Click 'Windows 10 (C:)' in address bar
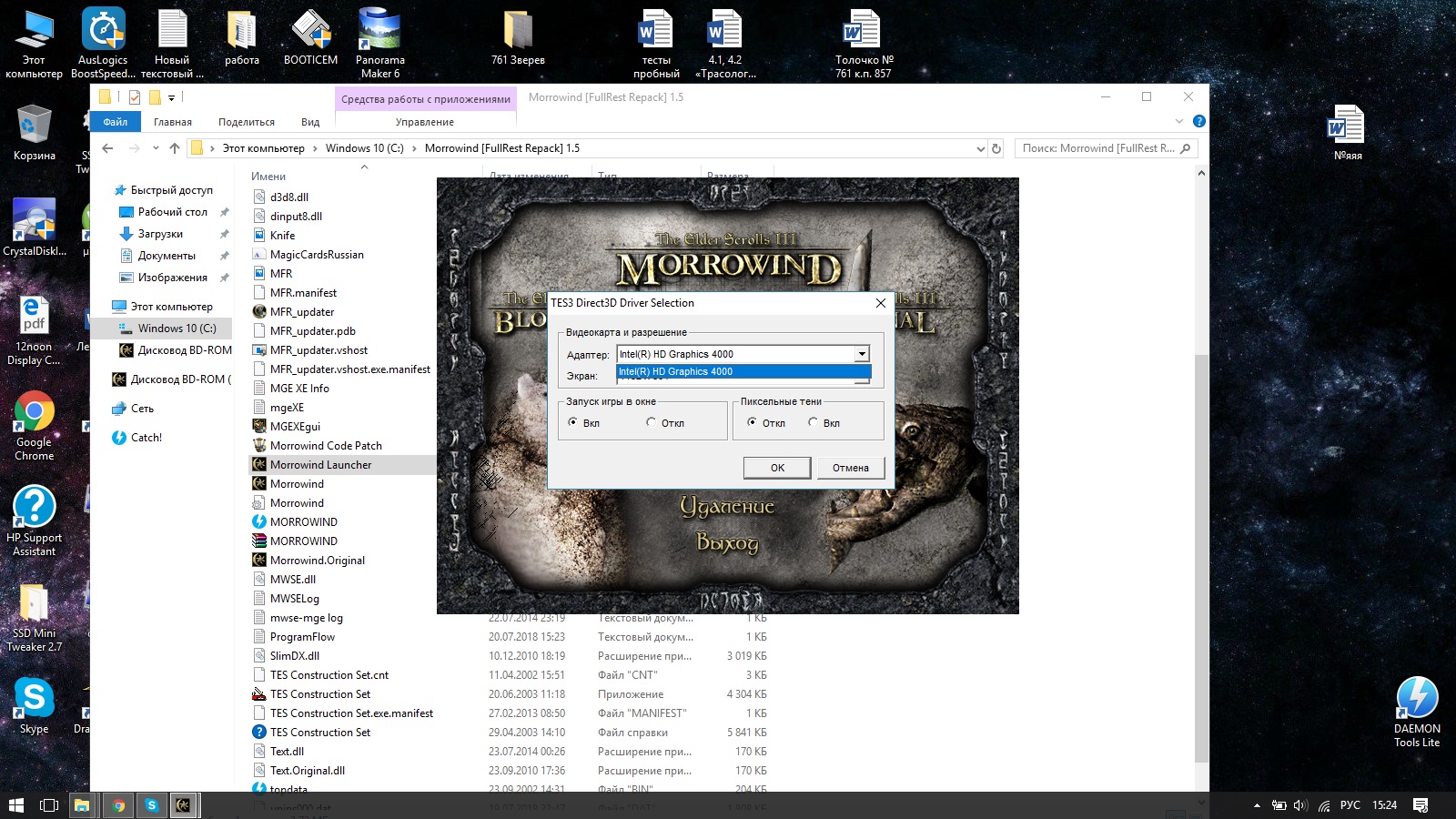This screenshot has width=1456, height=819. click(x=364, y=148)
